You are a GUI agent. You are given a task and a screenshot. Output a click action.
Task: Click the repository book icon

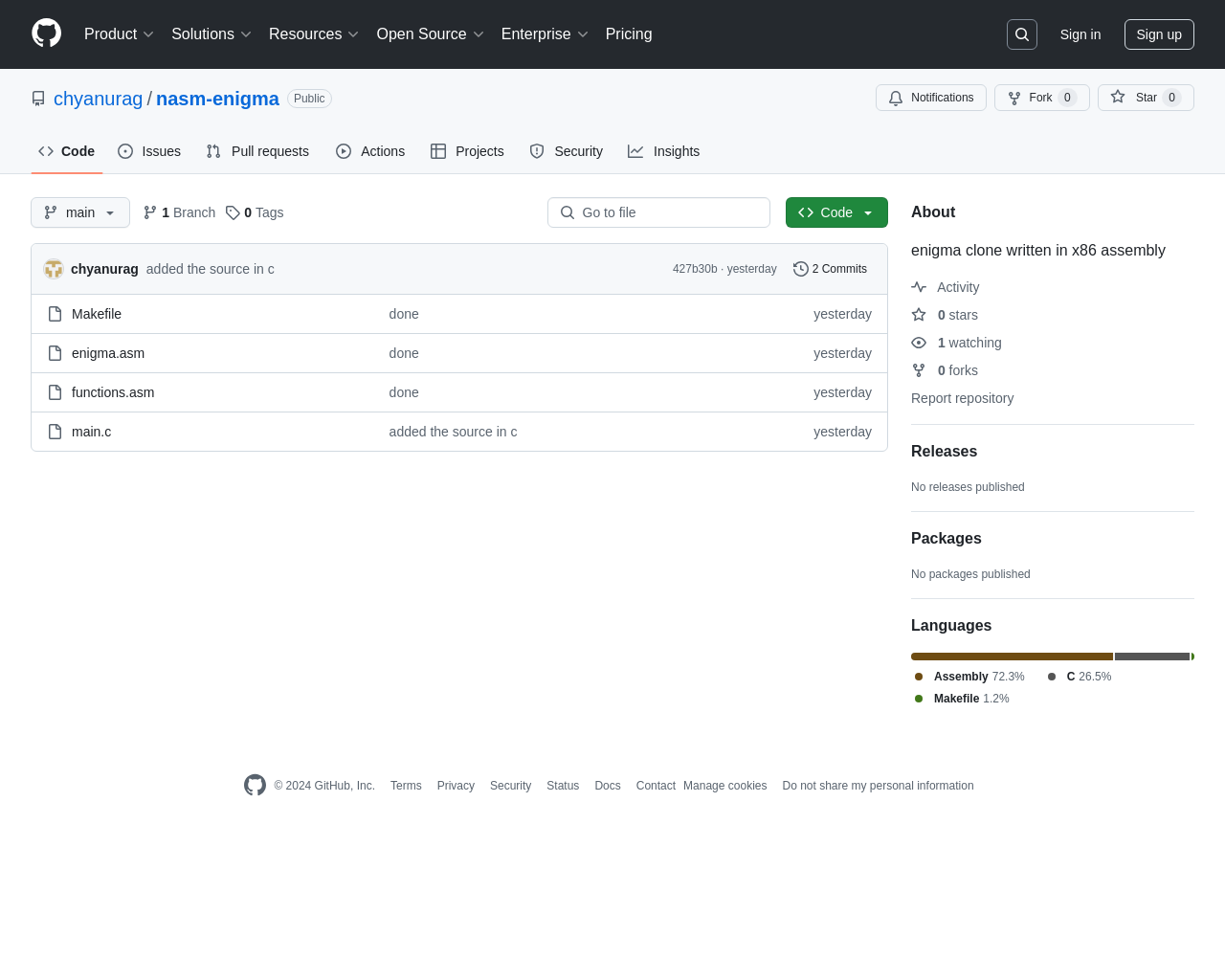point(38,99)
